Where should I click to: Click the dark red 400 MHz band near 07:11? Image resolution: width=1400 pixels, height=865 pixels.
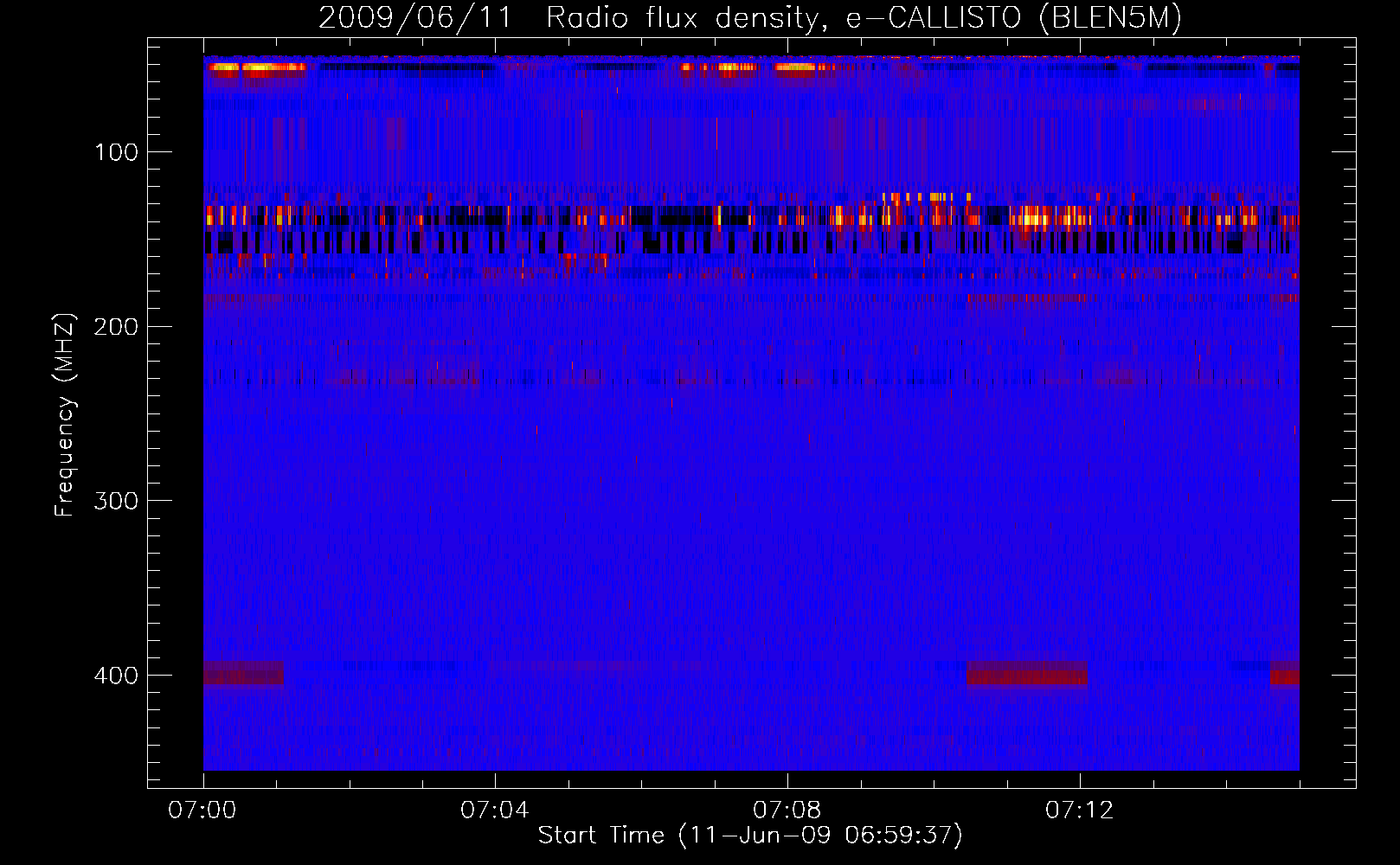(x=1027, y=673)
